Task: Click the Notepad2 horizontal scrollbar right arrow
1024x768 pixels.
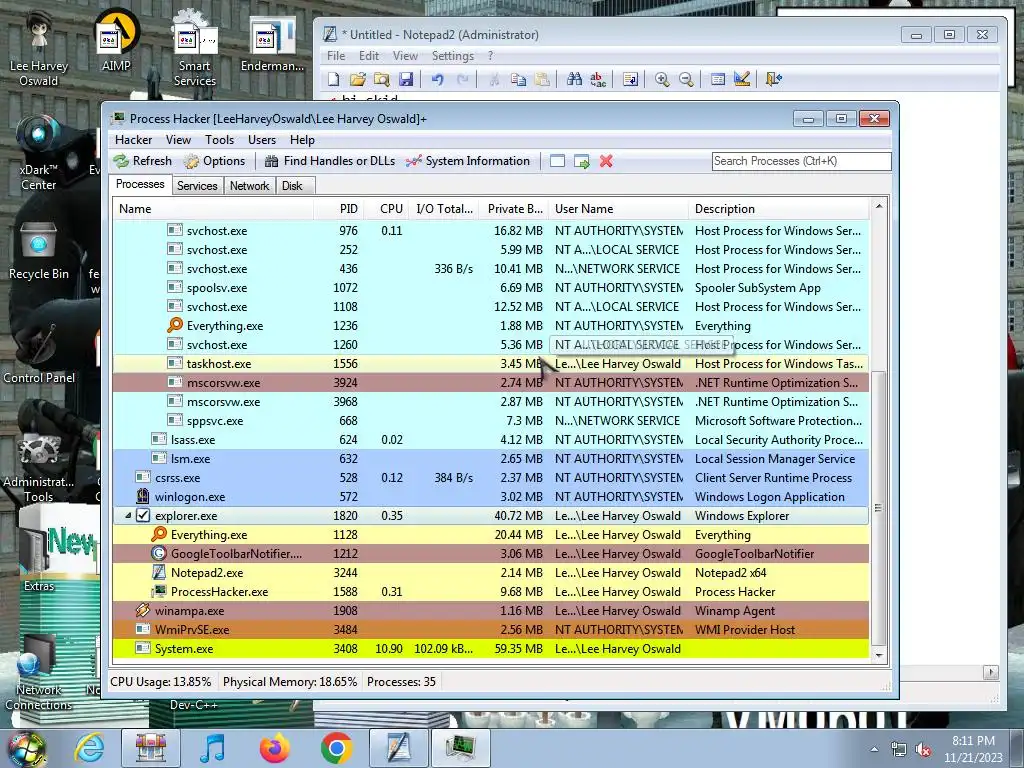Action: [991, 672]
